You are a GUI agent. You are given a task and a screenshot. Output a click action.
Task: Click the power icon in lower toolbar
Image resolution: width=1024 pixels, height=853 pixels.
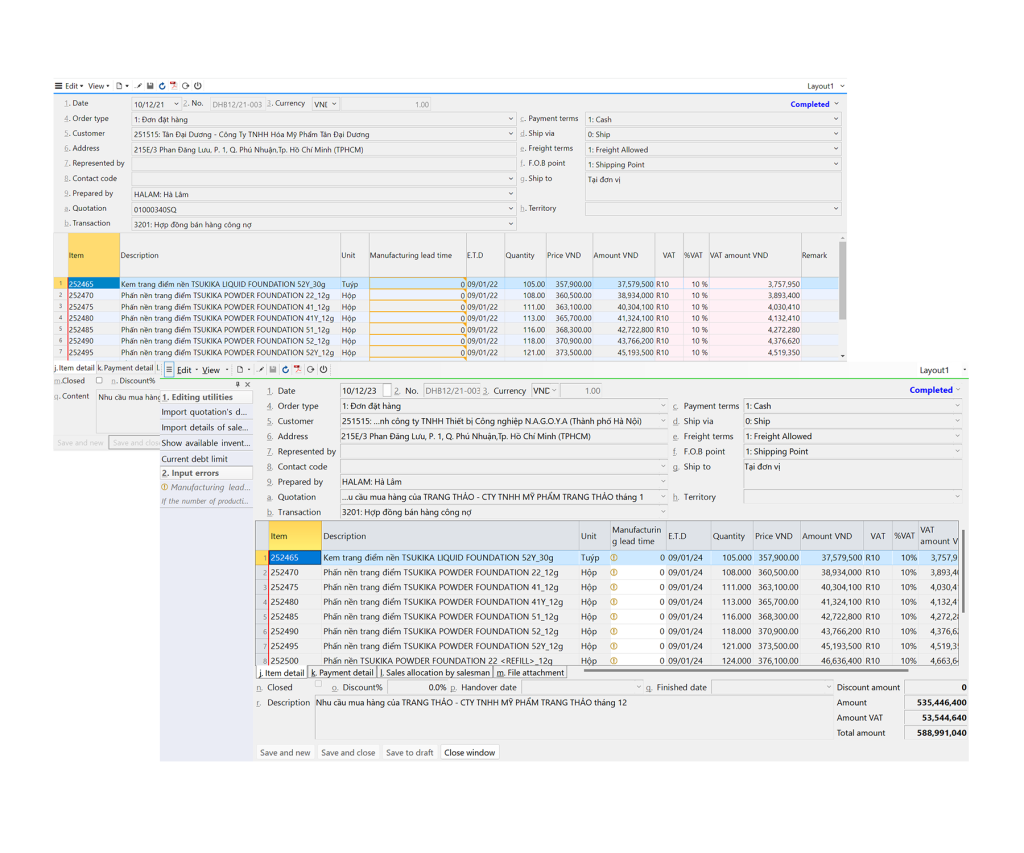[323, 370]
